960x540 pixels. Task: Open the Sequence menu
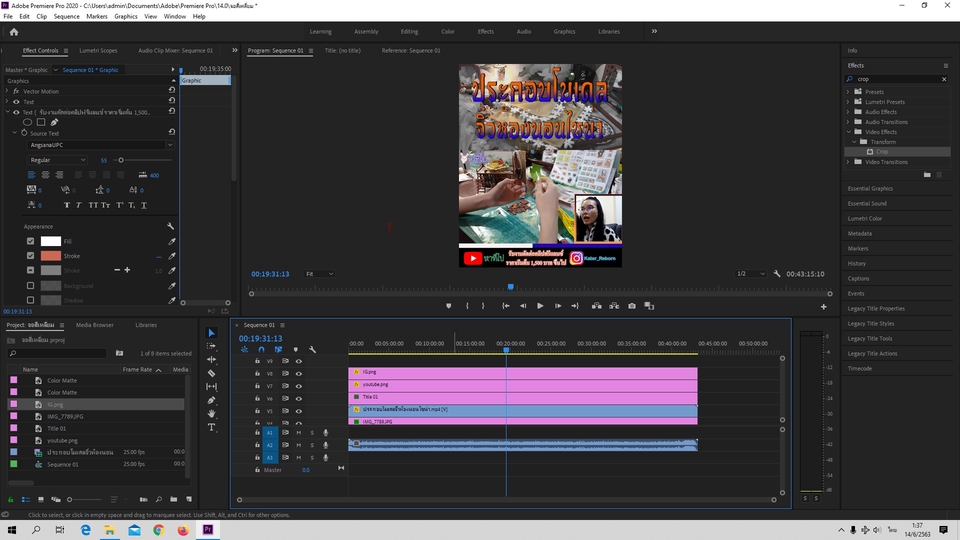pos(66,17)
